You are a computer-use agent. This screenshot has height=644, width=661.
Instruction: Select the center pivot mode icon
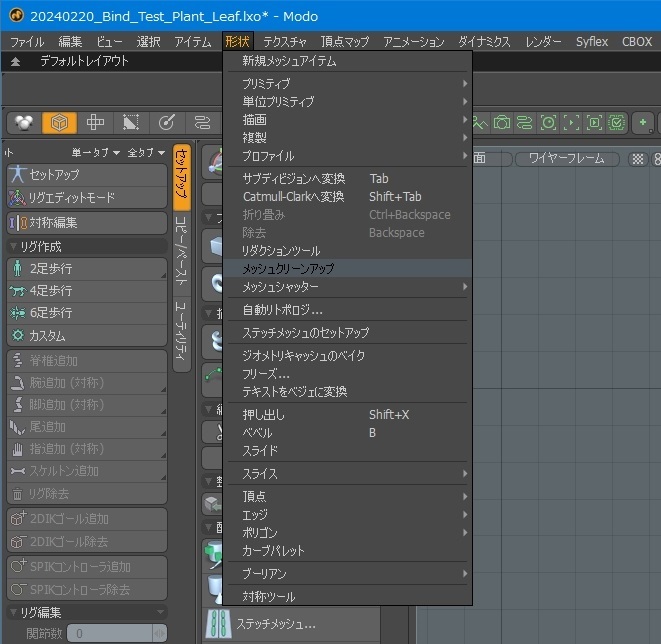(95, 123)
